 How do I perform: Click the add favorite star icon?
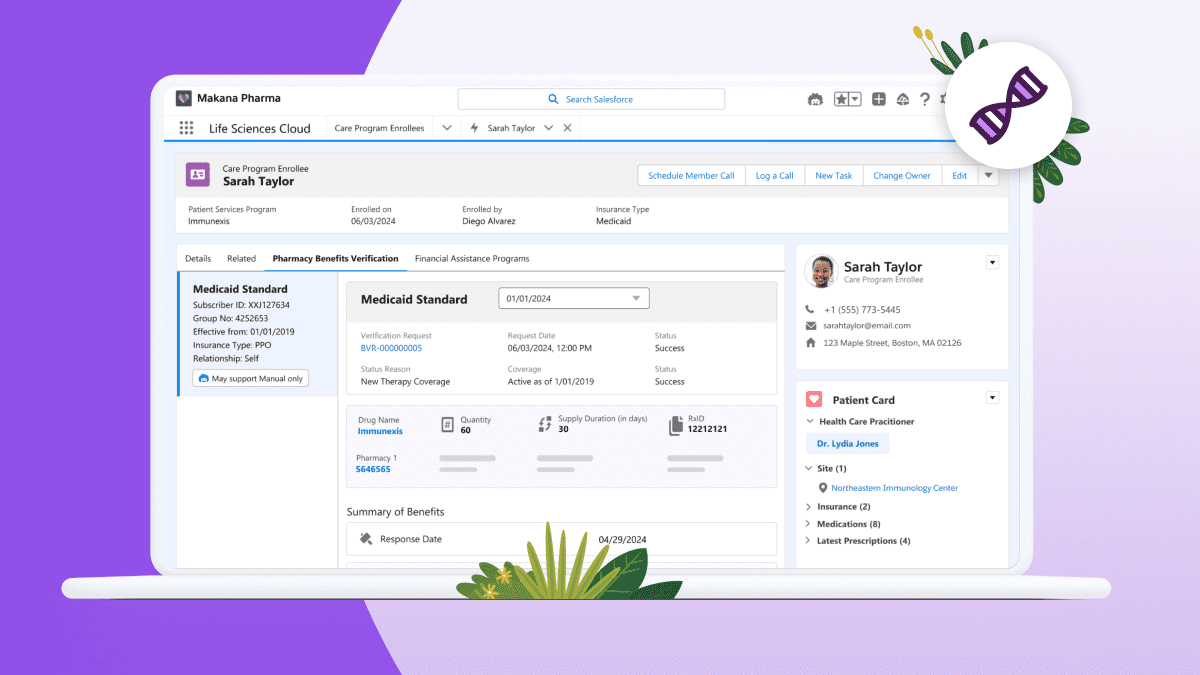point(840,98)
